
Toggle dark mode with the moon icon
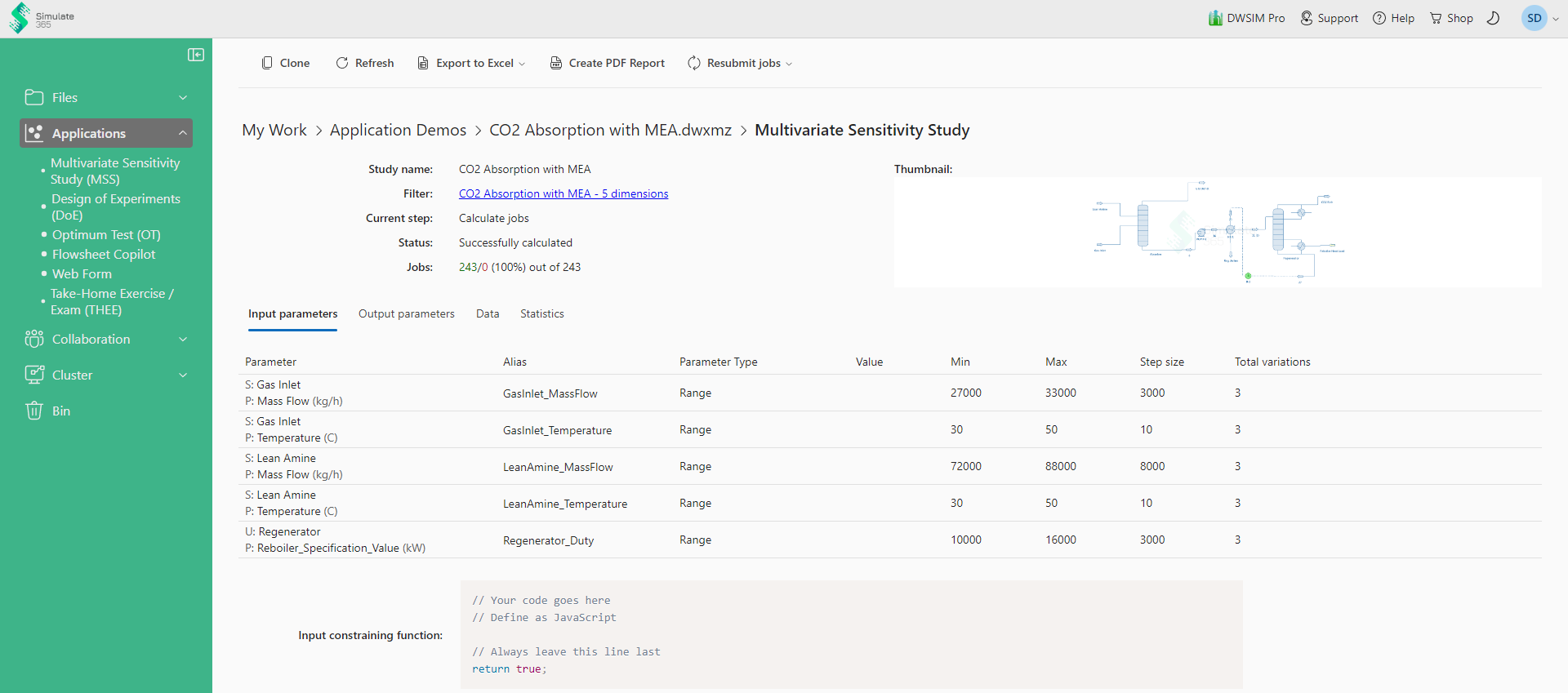[x=1493, y=18]
